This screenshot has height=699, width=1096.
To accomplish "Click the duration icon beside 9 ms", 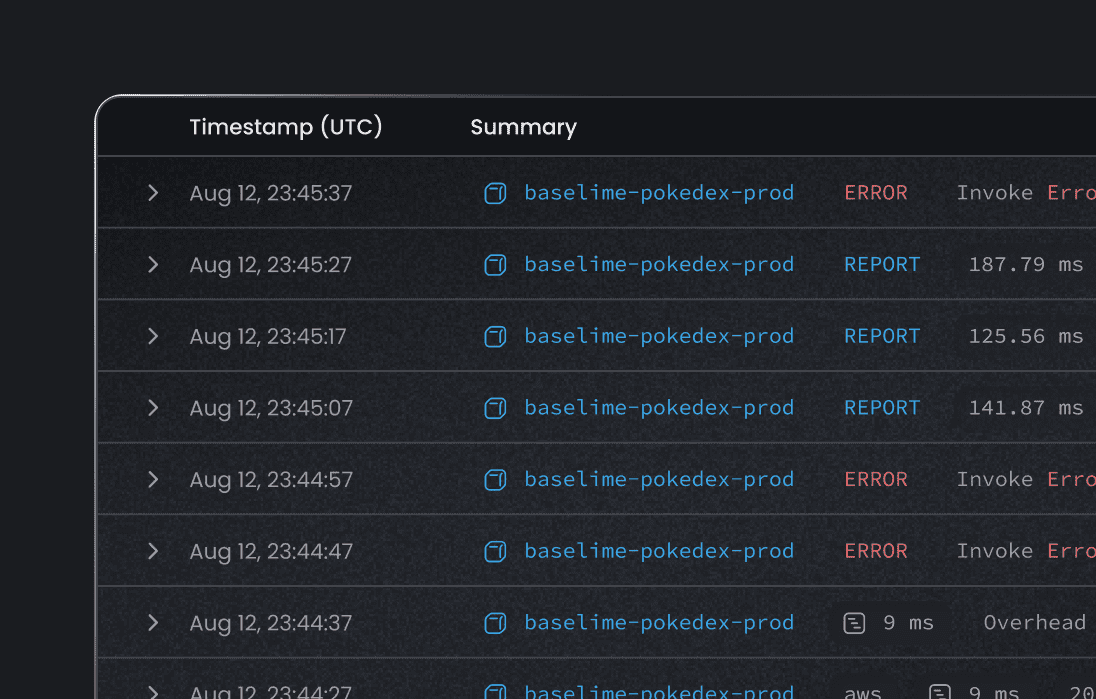I will click(854, 623).
